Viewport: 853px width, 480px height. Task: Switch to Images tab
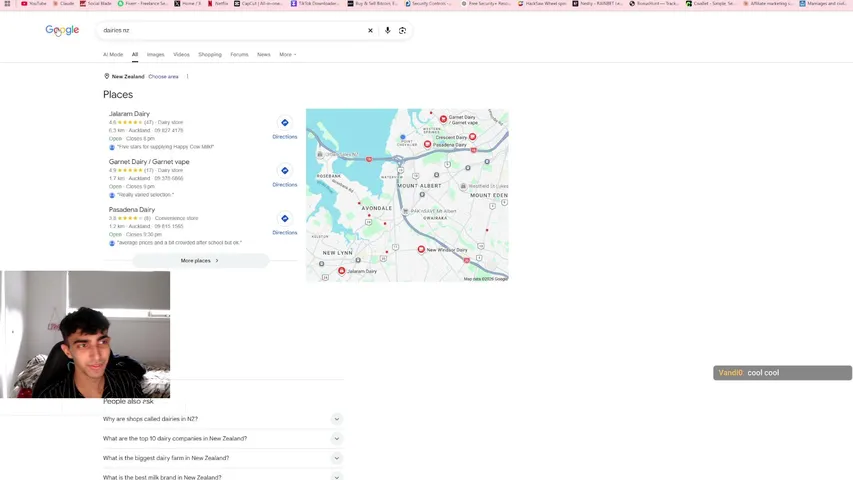pos(156,54)
